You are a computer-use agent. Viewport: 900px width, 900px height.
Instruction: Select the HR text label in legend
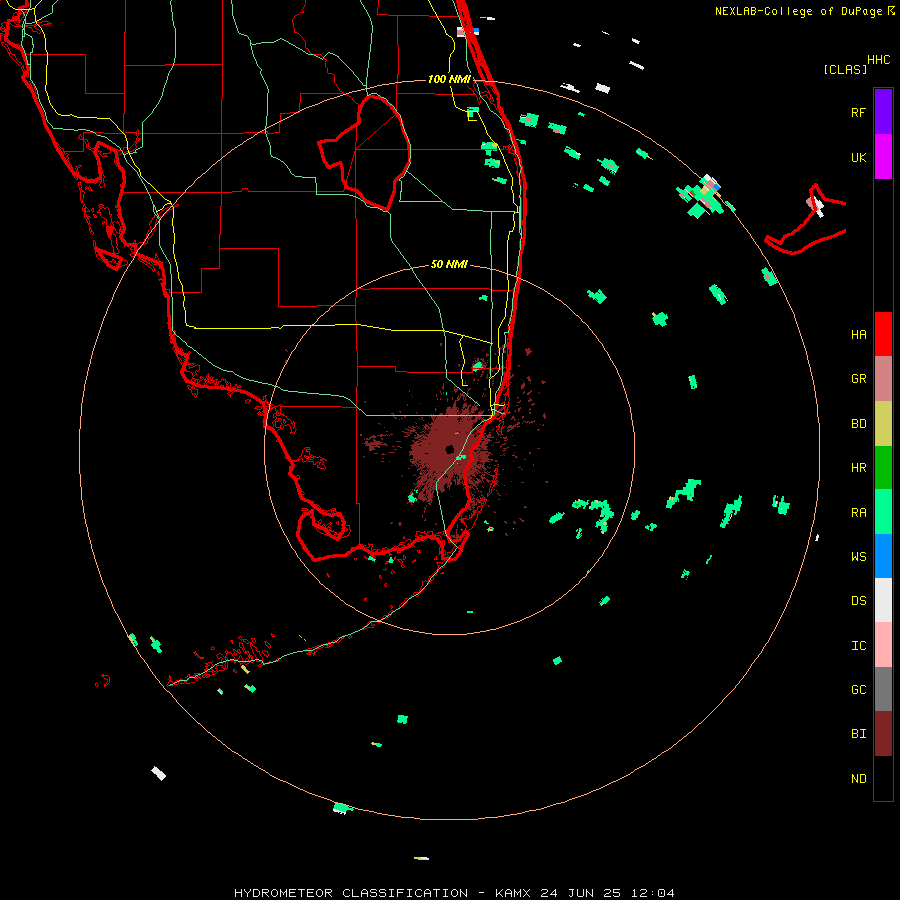tap(858, 468)
